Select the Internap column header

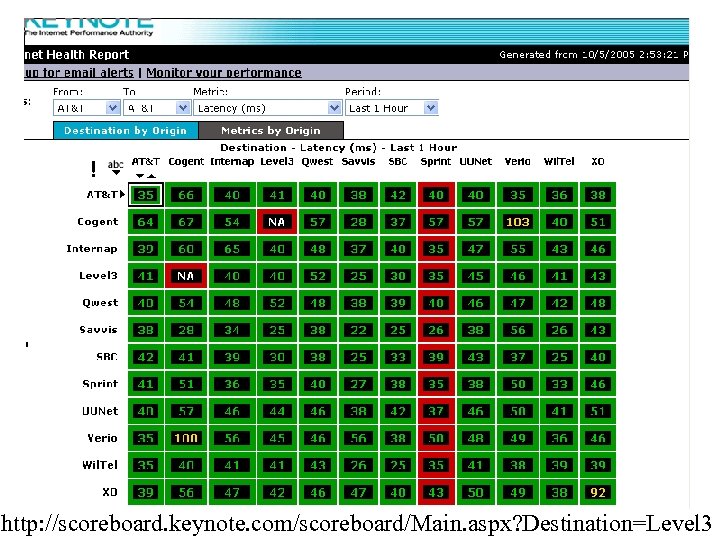(x=232, y=162)
